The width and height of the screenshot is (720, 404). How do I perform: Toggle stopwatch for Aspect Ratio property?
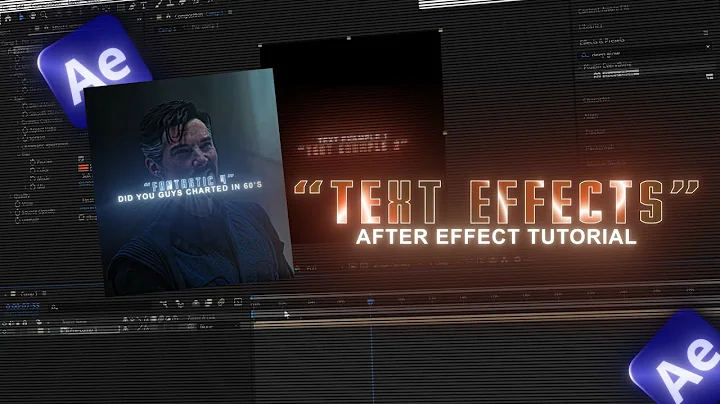pos(25,130)
